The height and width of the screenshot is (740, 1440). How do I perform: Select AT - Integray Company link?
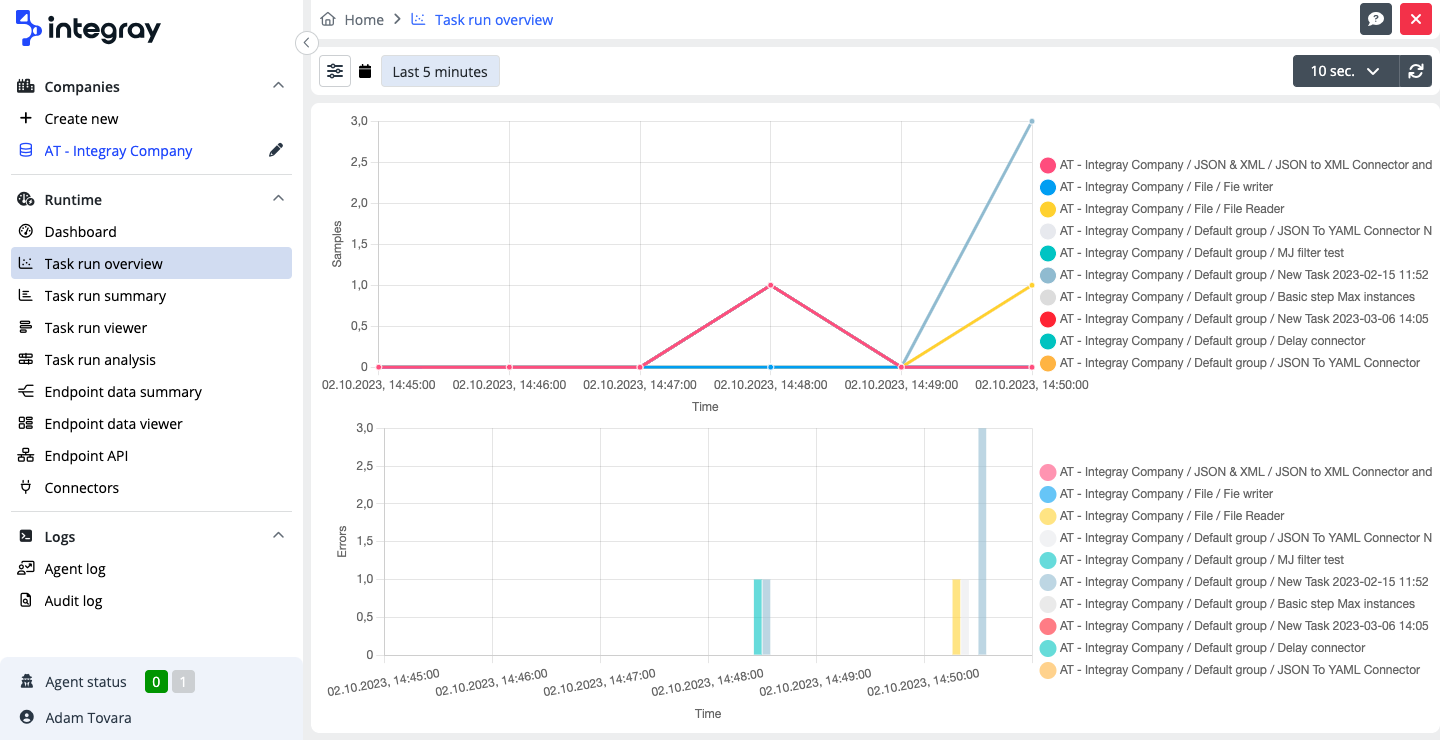coord(118,151)
